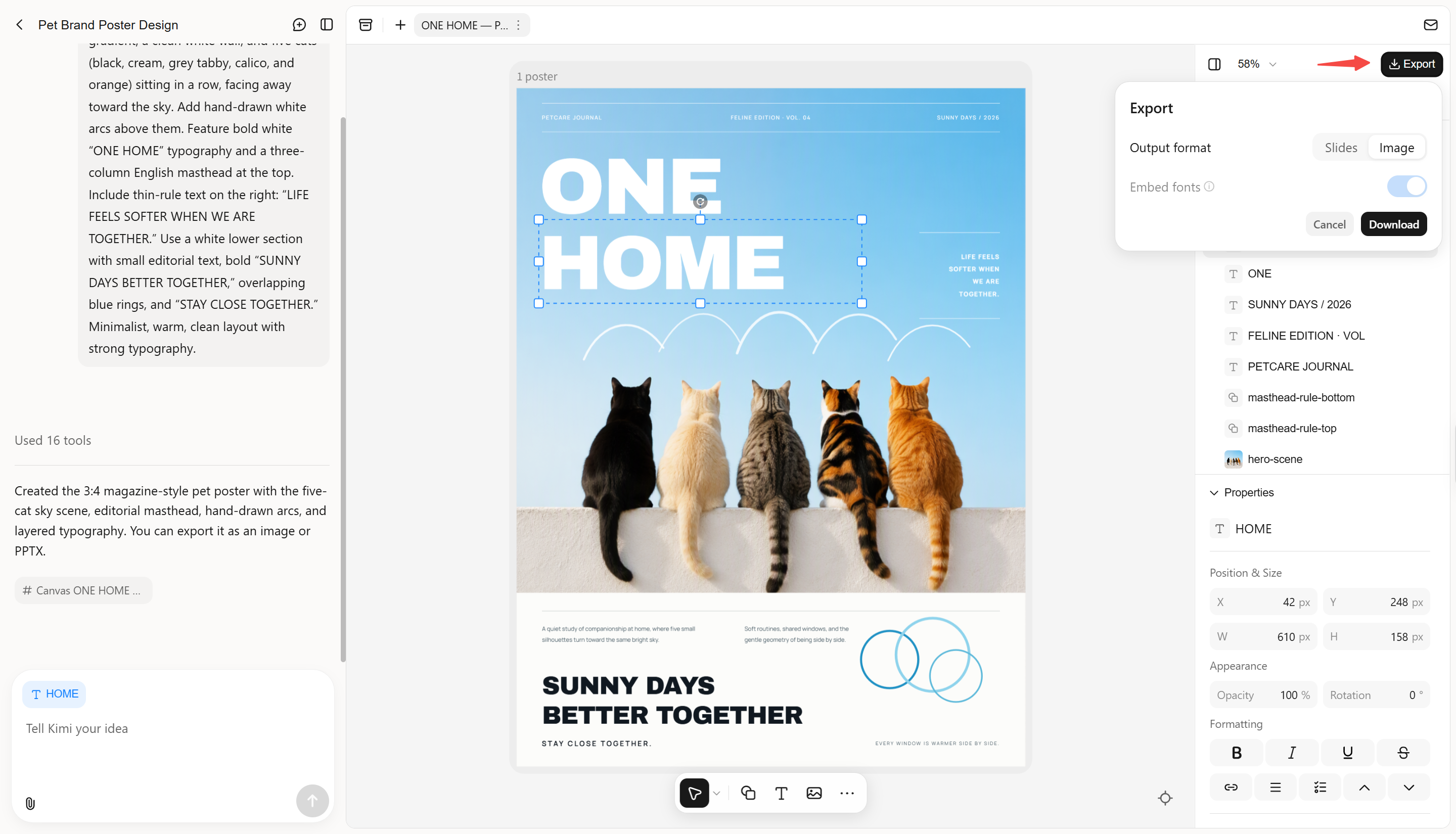Open more tools ellipsis in bottom toolbar
This screenshot has height=834, width=1456.
coord(847,793)
